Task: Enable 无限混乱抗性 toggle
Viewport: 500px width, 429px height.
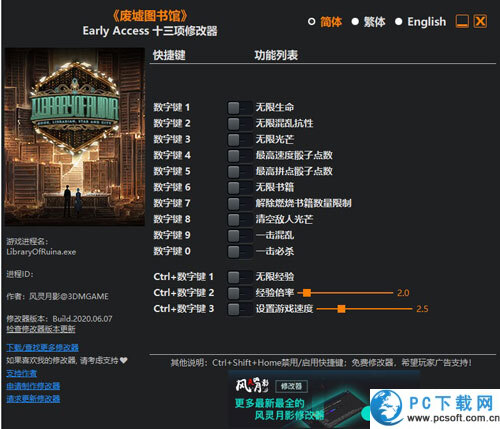Action: click(x=239, y=123)
